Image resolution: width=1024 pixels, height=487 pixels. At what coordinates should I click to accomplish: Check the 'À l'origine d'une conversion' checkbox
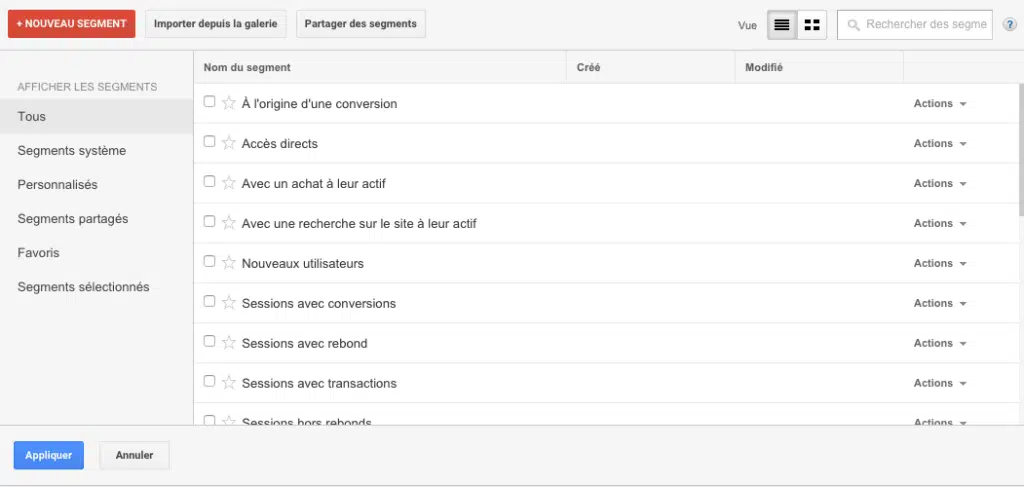pyautogui.click(x=209, y=102)
